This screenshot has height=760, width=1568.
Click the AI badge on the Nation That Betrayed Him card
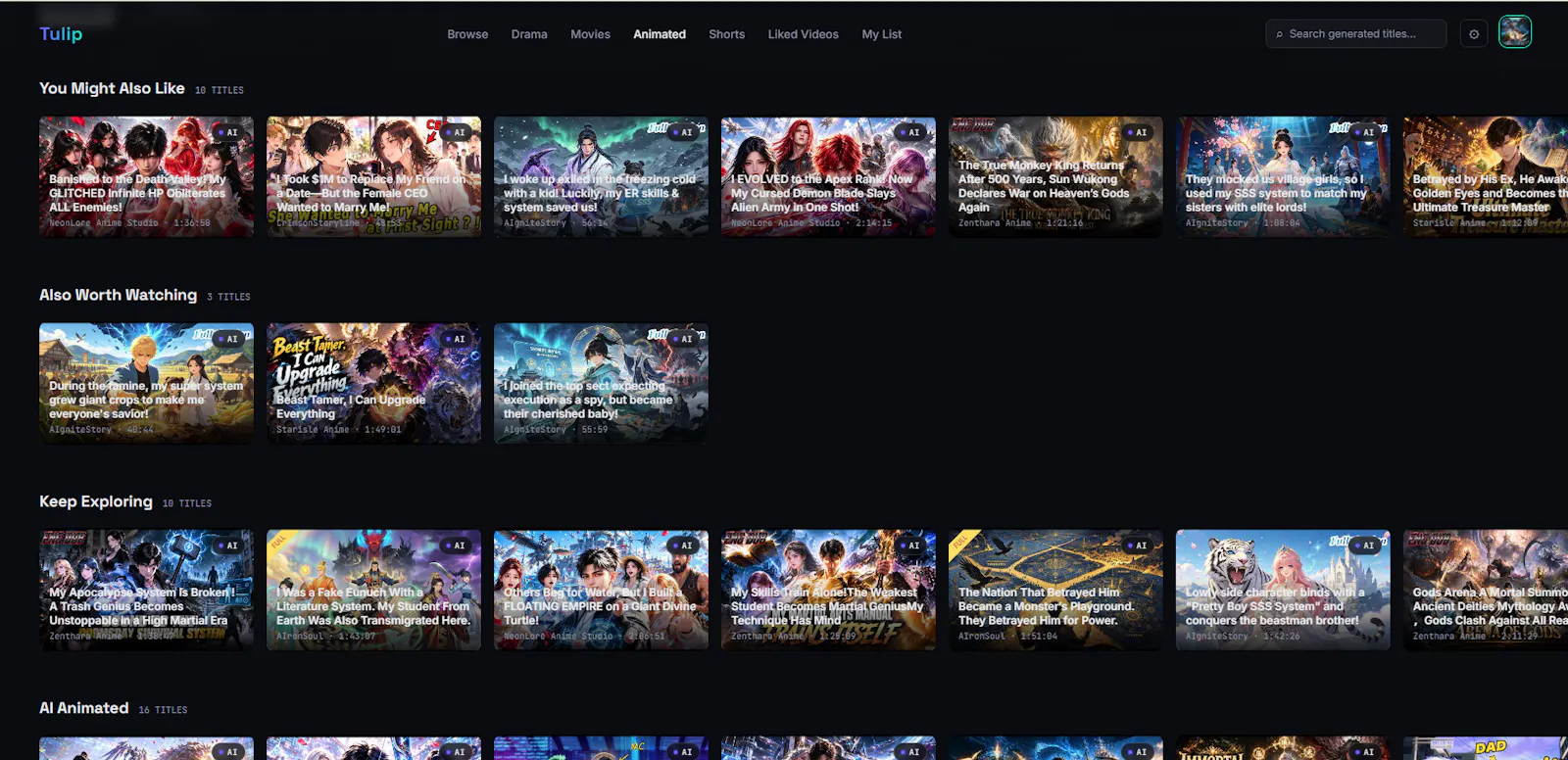pyautogui.click(x=1138, y=546)
